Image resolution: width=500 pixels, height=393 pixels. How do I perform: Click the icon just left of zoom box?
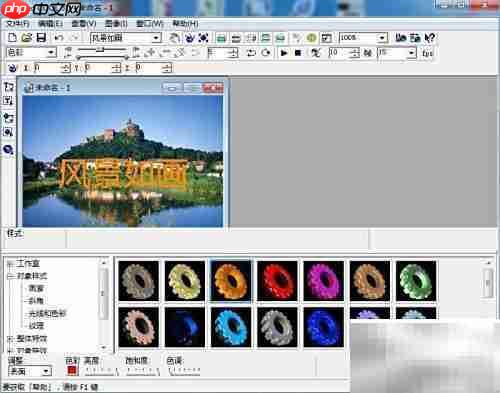(x=326, y=38)
